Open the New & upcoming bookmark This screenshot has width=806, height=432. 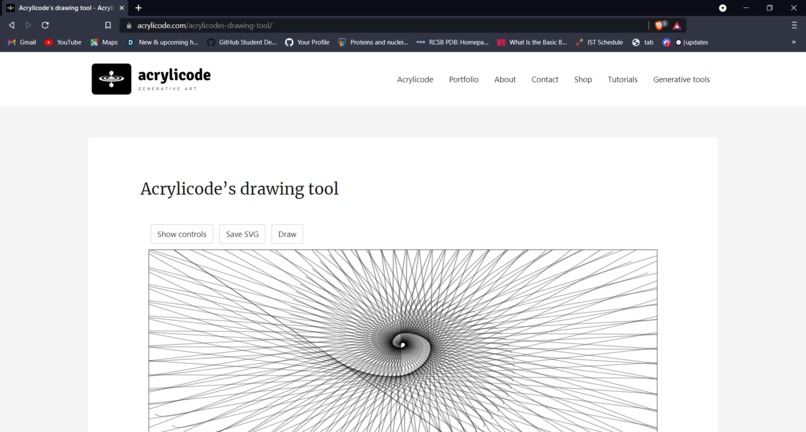[162, 42]
